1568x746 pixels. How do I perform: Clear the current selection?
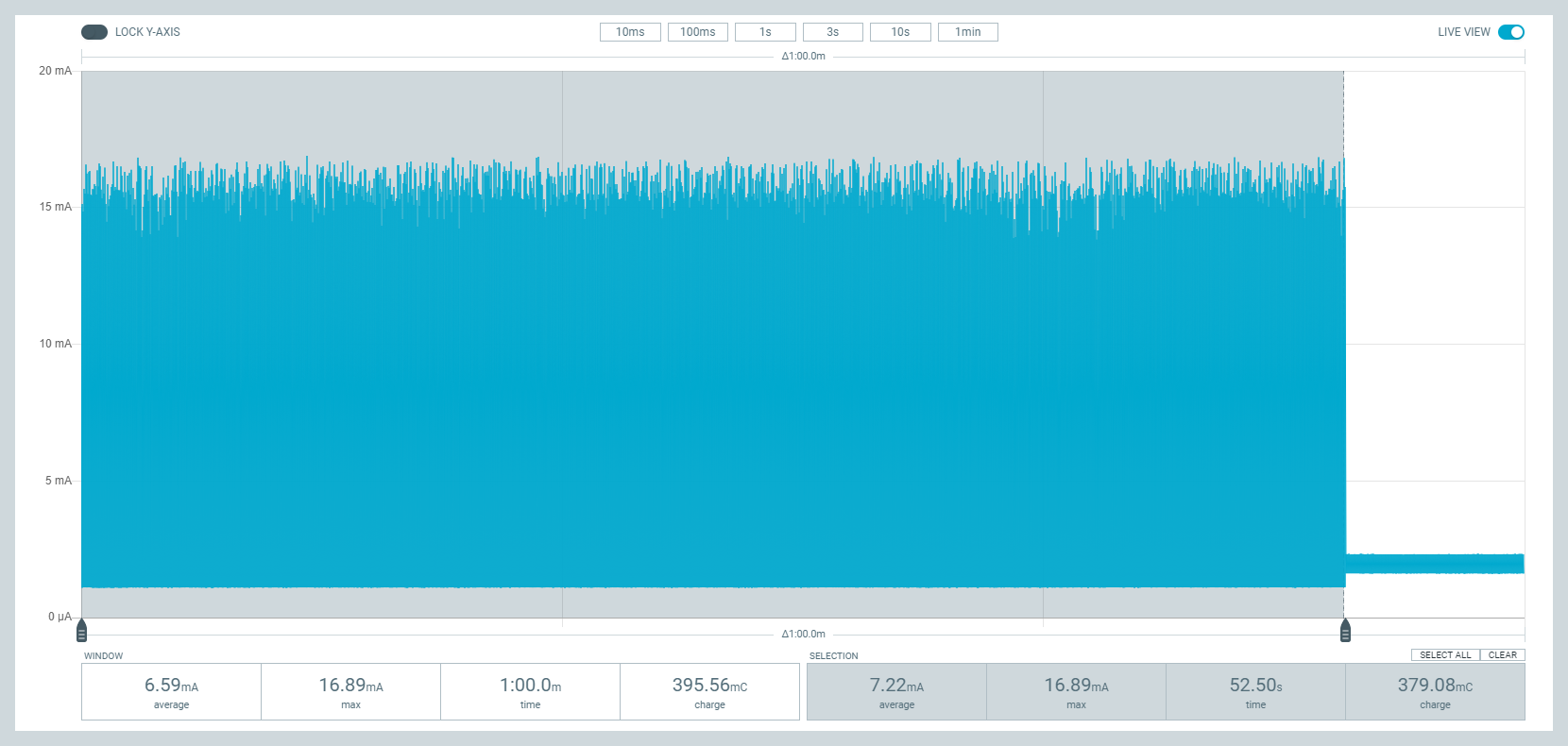[1503, 655]
